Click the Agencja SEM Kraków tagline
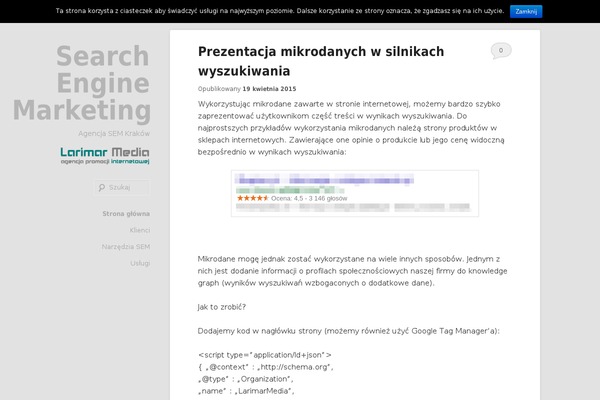The width and height of the screenshot is (600, 400). coord(114,133)
